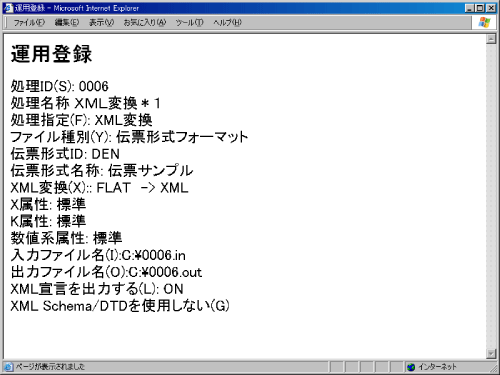Click the 運用登録 page heading

click(51, 54)
